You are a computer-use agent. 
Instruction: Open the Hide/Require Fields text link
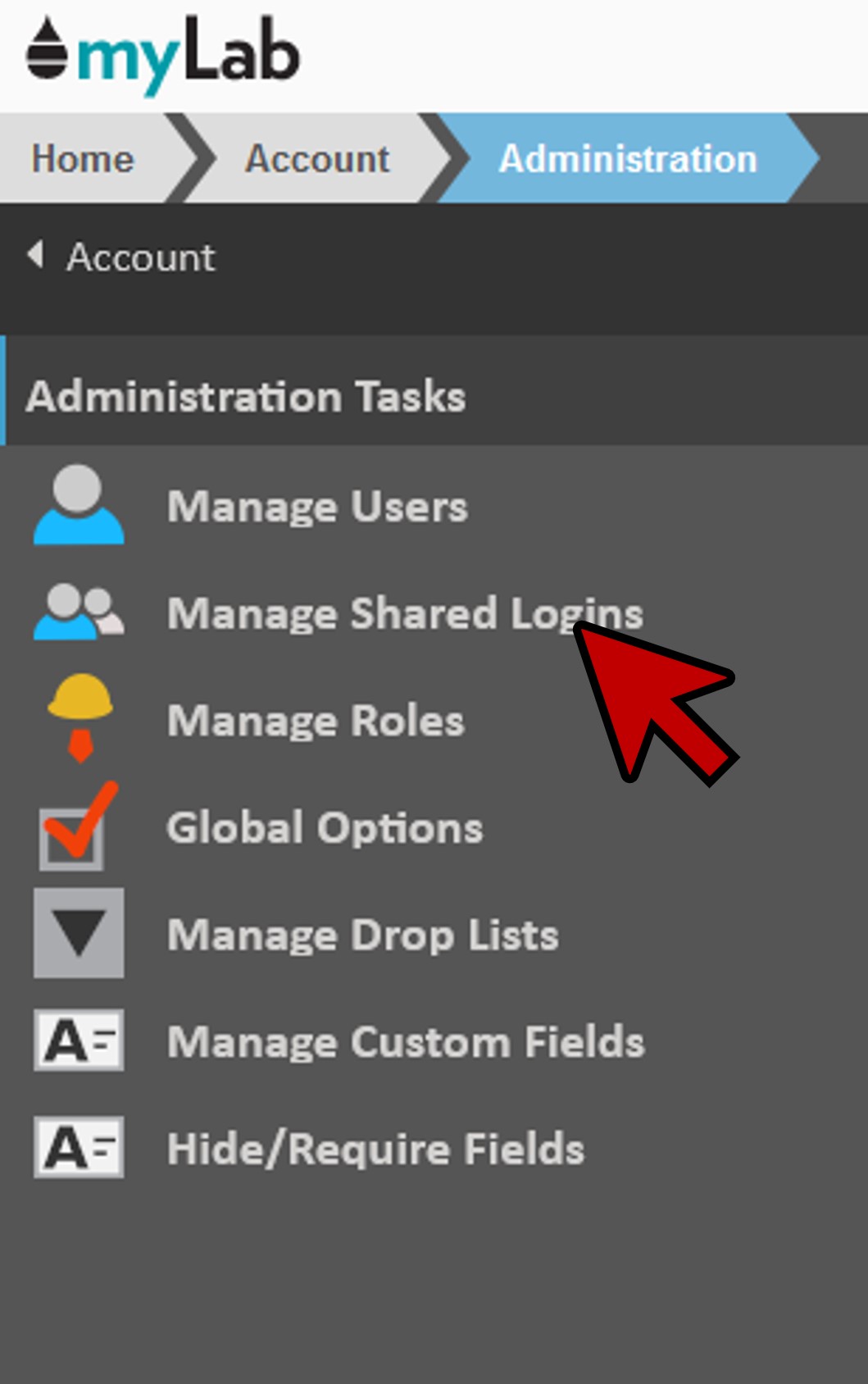[375, 1150]
